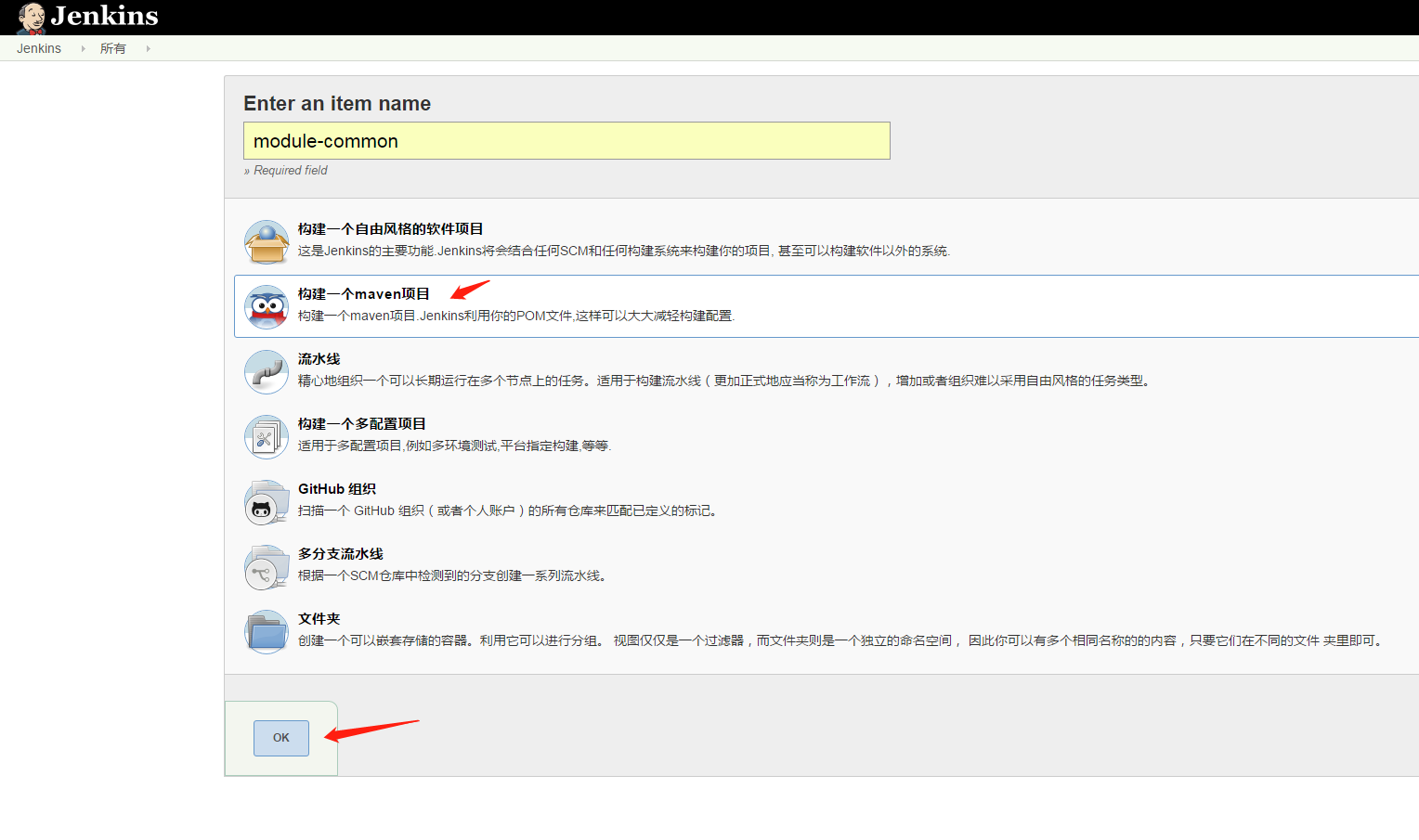1419x840 pixels.
Task: Expand the arrow after the 所有 breadcrumb
Action: 148,48
